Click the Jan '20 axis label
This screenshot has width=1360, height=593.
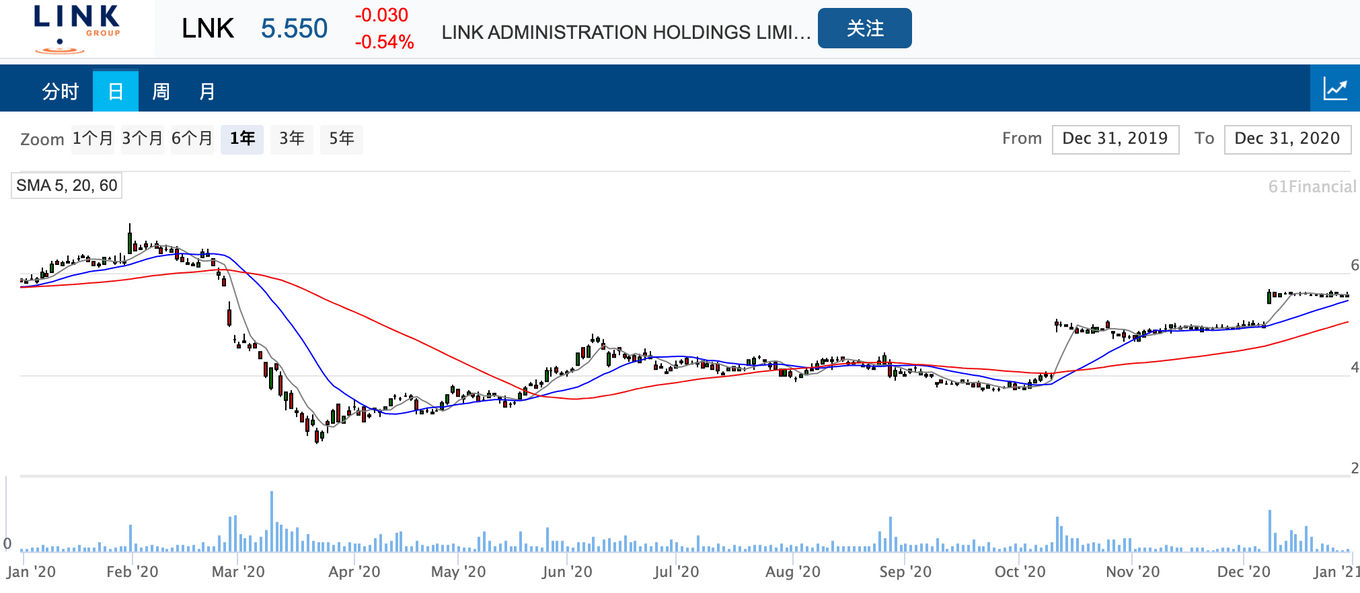[31, 572]
